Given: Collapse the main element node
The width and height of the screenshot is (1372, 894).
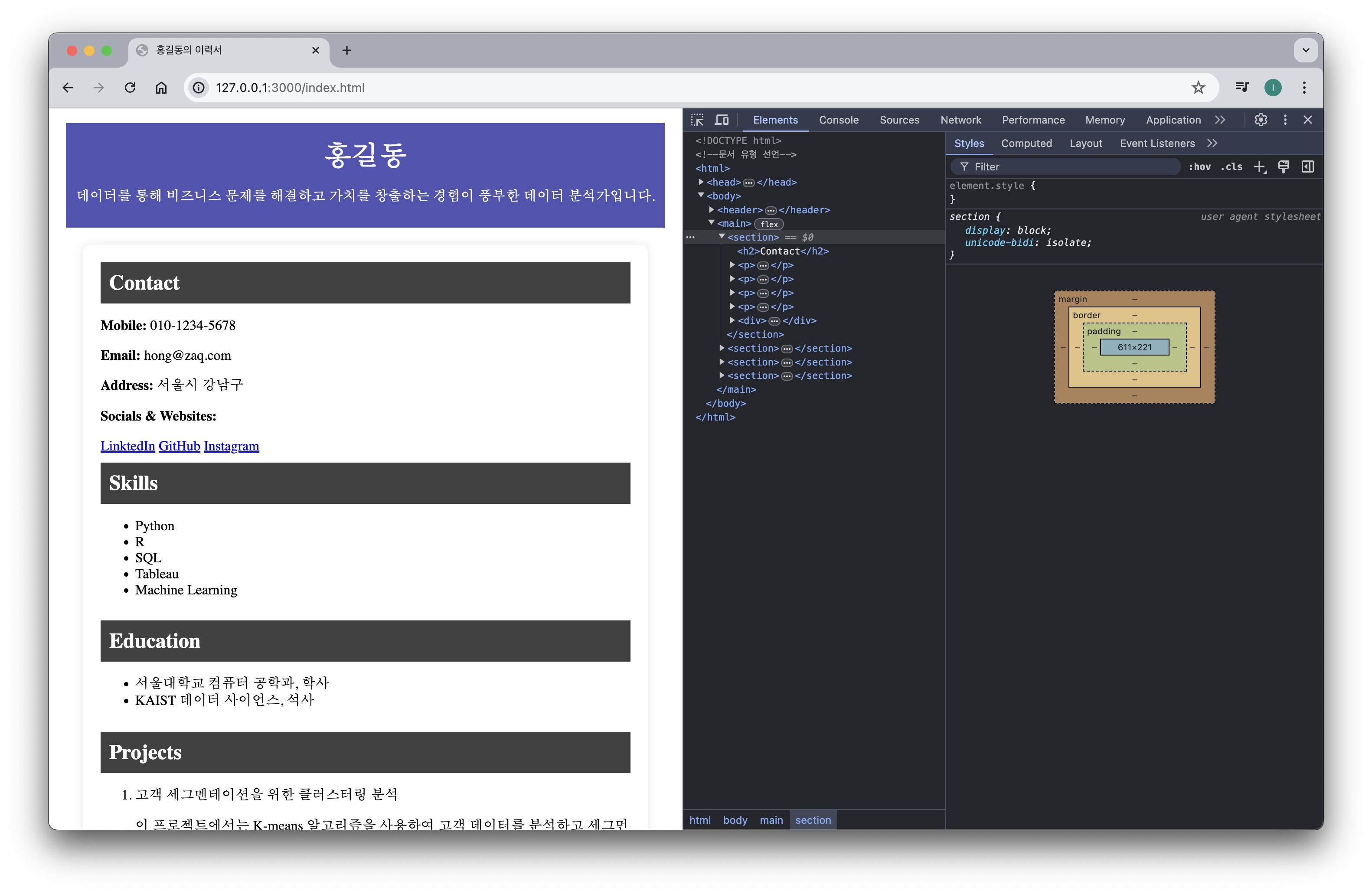Looking at the screenshot, I should (x=711, y=223).
